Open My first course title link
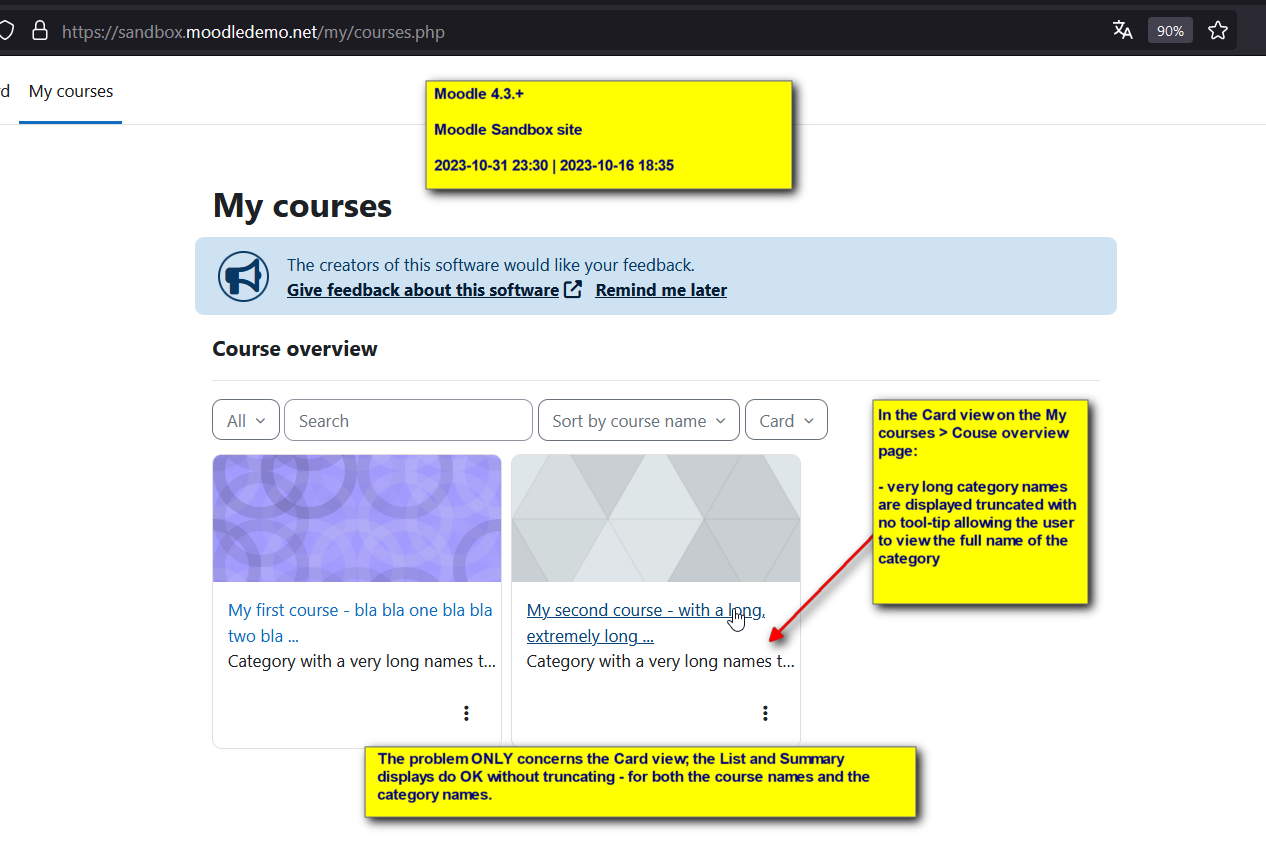Image resolution: width=1266 pixels, height=852 pixels. [360, 623]
